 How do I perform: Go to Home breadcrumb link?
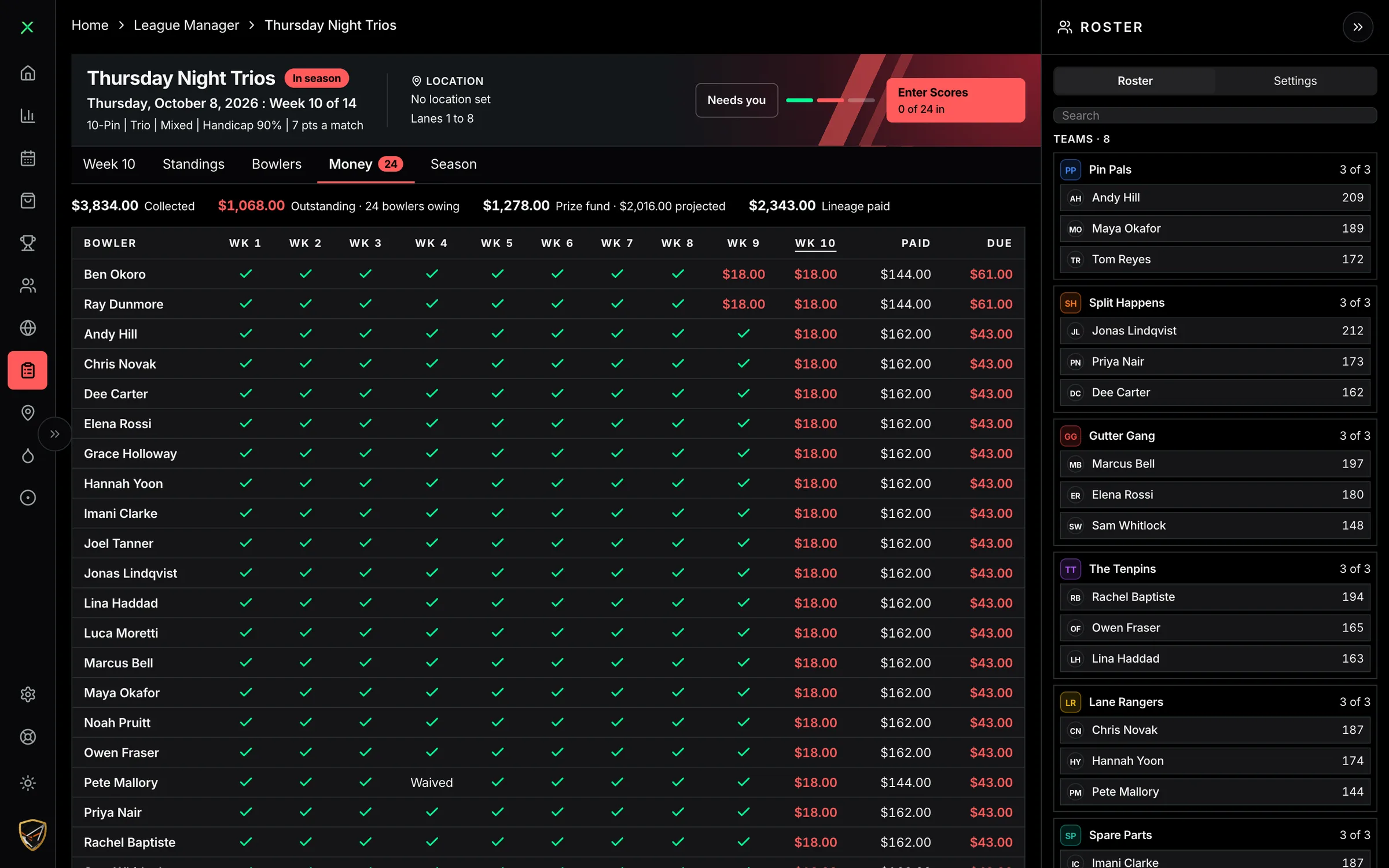(x=90, y=25)
